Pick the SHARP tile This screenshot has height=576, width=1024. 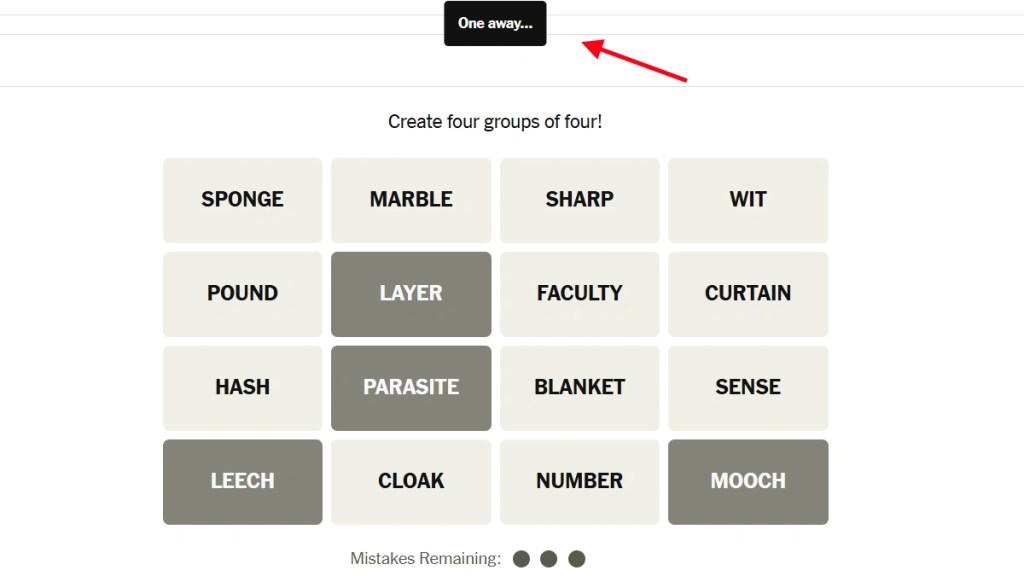point(579,200)
